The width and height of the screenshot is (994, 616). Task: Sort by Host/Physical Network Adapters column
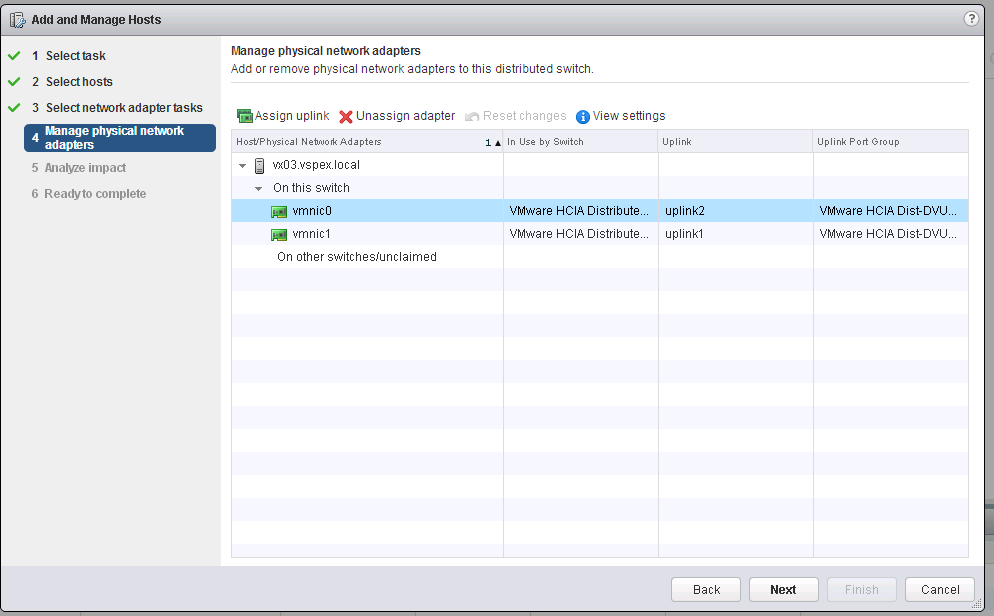(367, 141)
